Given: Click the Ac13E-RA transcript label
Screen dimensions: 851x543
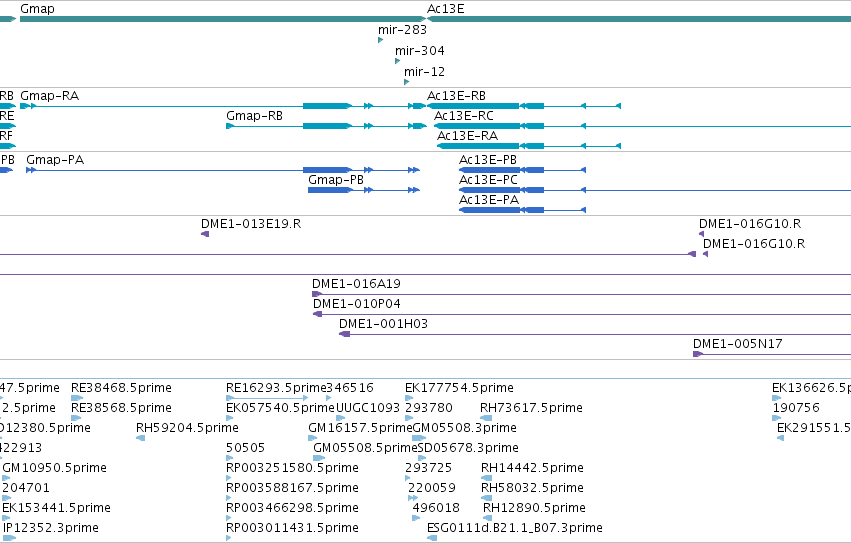Looking at the screenshot, I should coord(467,136).
